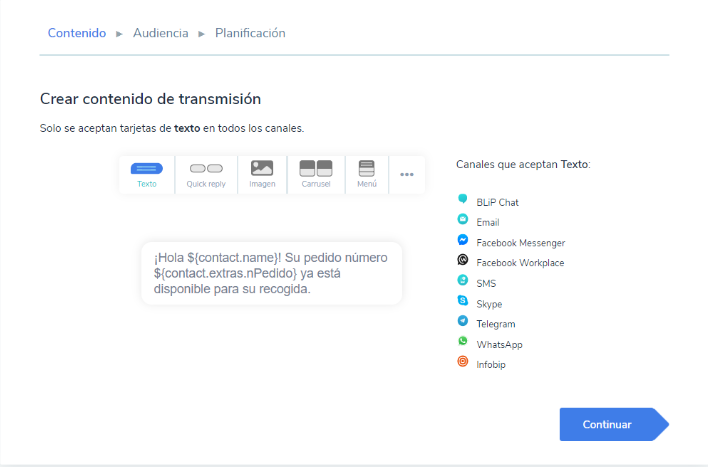
Task: Click the 'Facebook Messenger' label
Action: pyautogui.click(x=521, y=243)
